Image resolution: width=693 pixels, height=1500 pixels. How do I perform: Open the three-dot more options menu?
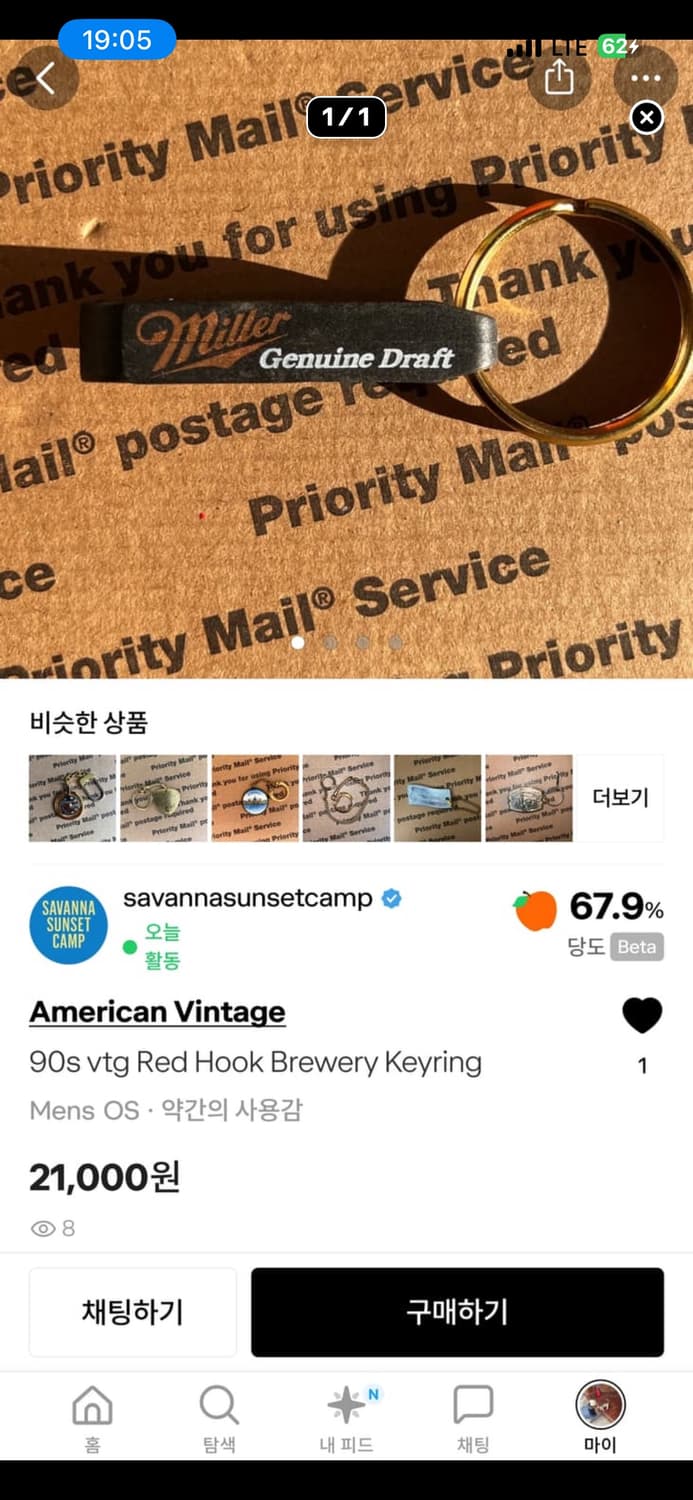pyautogui.click(x=646, y=78)
